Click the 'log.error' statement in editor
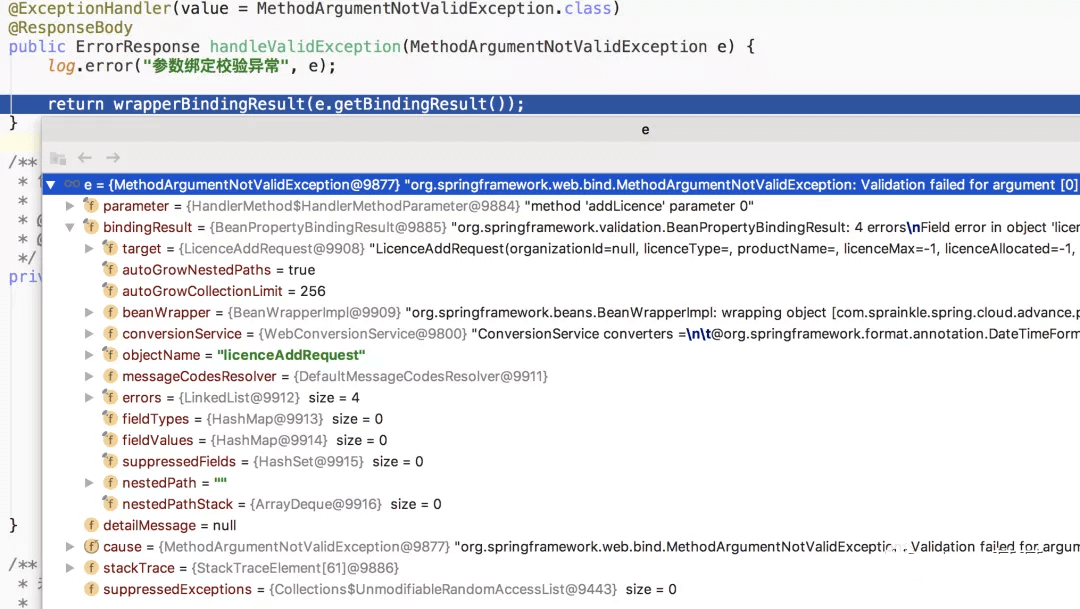Image resolution: width=1080 pixels, height=609 pixels. pyautogui.click(x=191, y=66)
